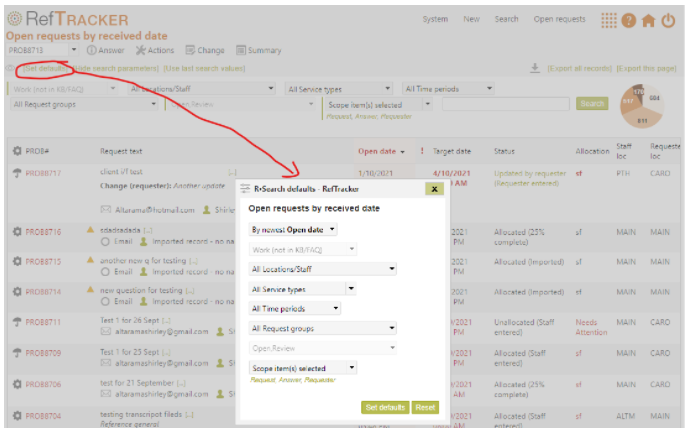Expand the [...] after 'testing transcripot fileds'
Image resolution: width=693 pixels, height=437 pixels.
coord(189,415)
